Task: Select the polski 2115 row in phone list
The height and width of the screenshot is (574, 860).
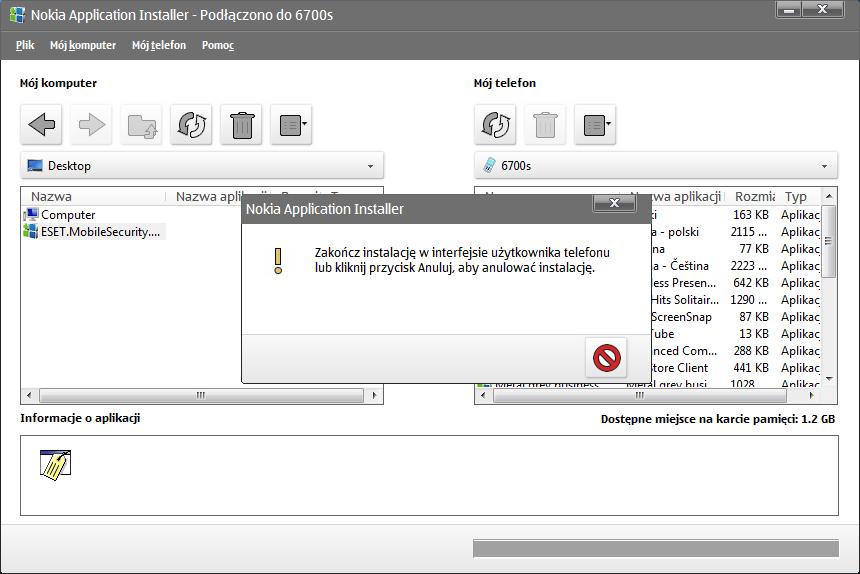Action: coord(735,232)
